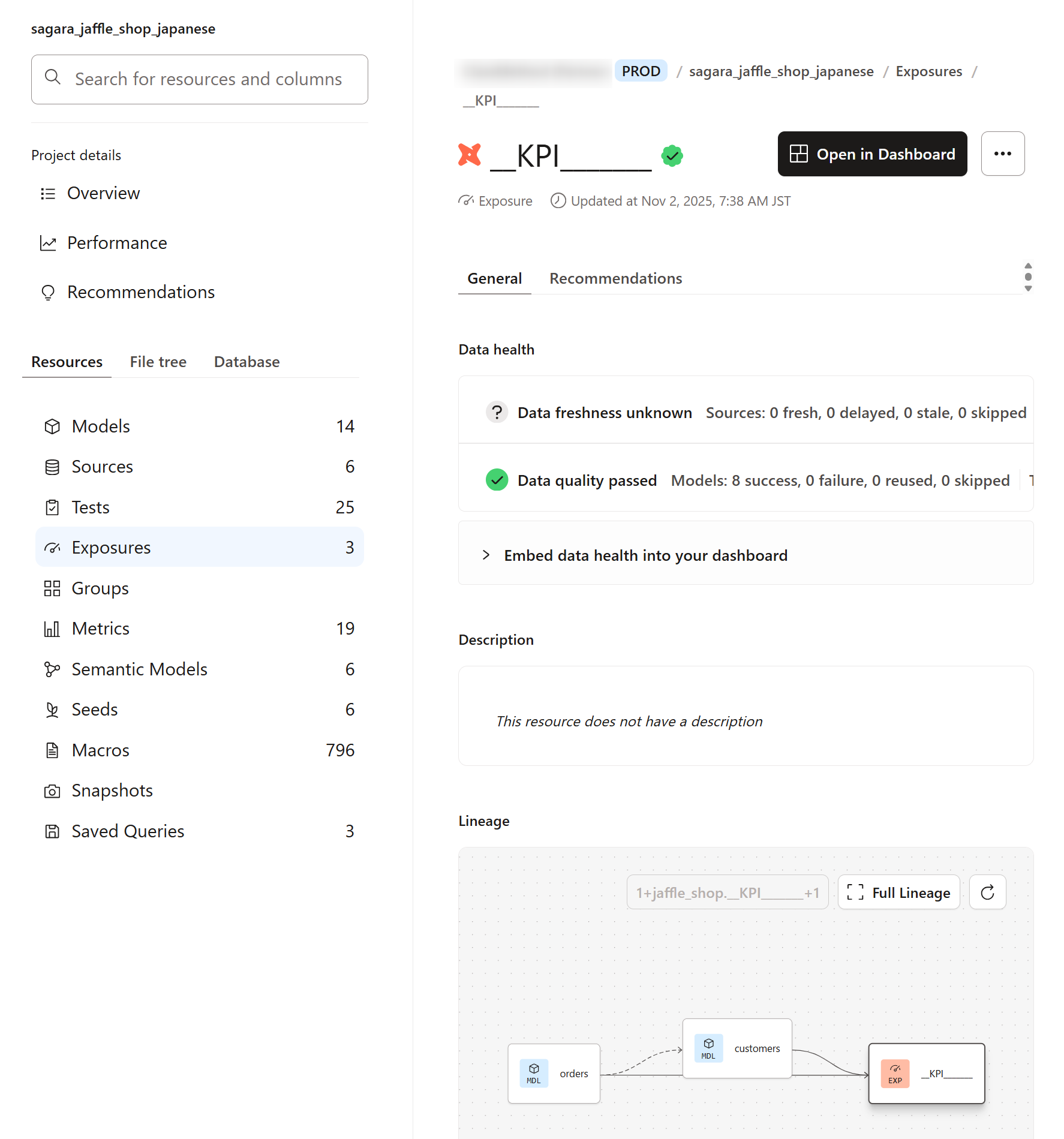Screen dimensions: 1064x1139
Task: Follow the Exposures breadcrumb link
Action: (x=928, y=71)
